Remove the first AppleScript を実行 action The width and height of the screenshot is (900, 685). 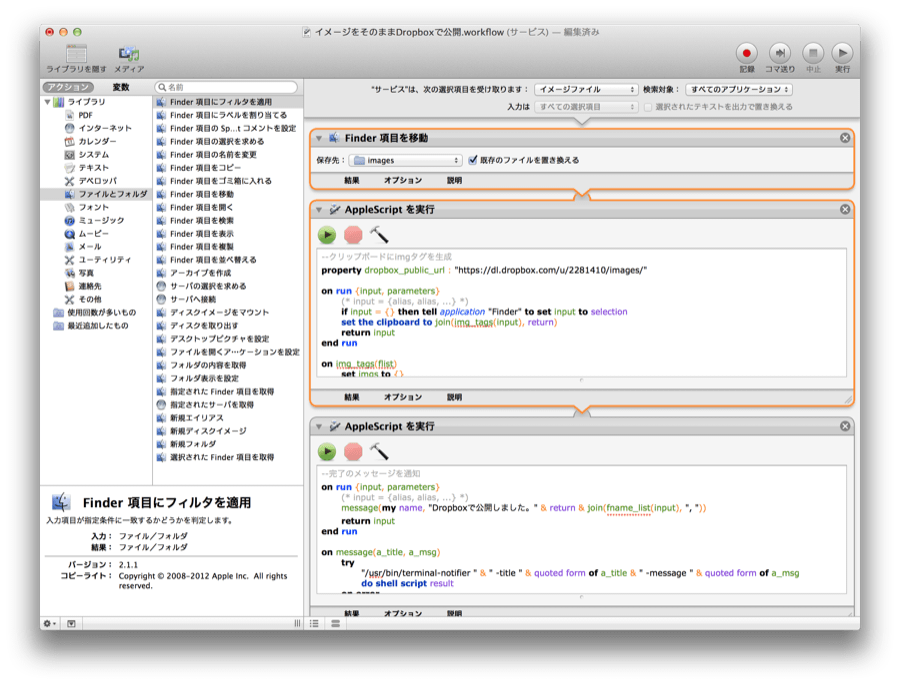point(845,209)
